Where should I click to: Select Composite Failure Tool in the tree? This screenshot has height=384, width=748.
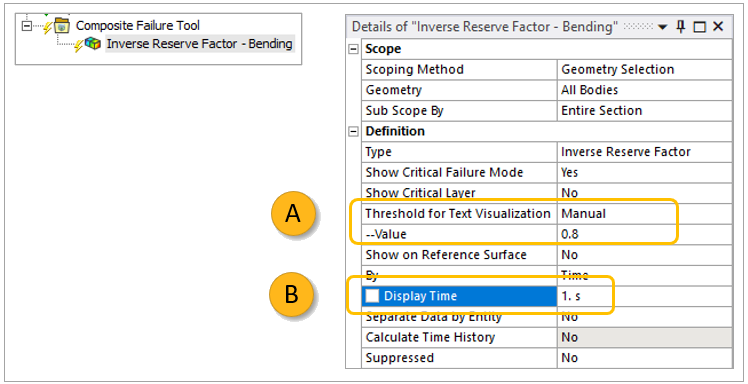pos(138,25)
